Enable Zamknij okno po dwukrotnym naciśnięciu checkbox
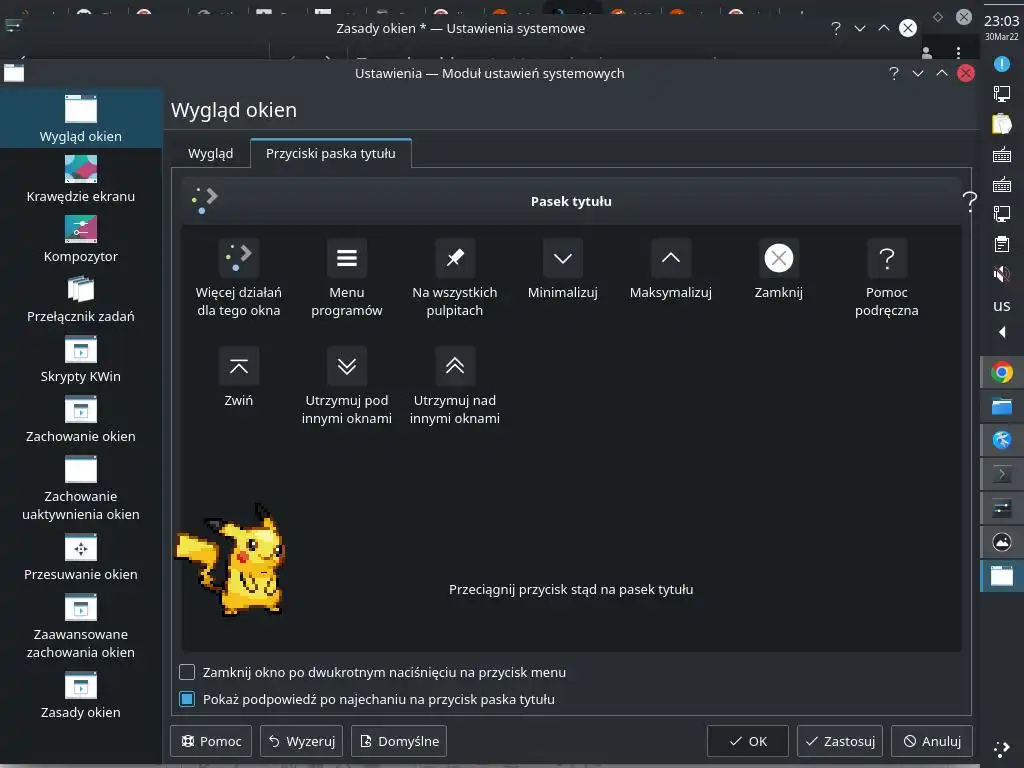Screen dimensions: 1024x768 [187, 672]
